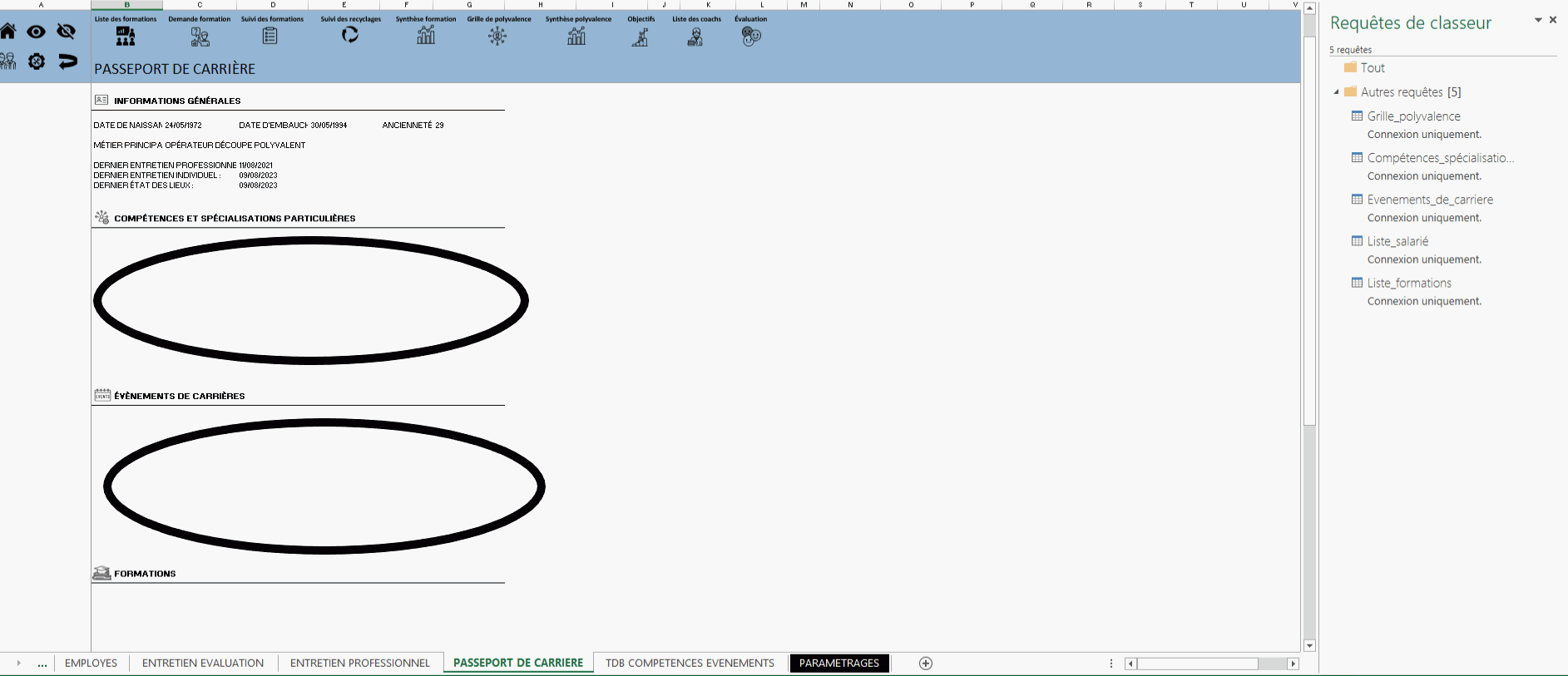
Task: Open Objectifs stairs-and-flag icon
Action: (x=640, y=37)
